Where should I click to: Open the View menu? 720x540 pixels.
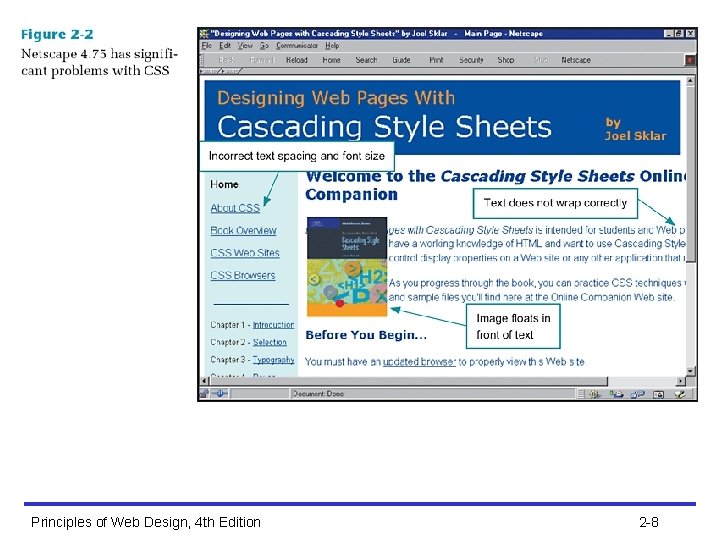coord(245,46)
